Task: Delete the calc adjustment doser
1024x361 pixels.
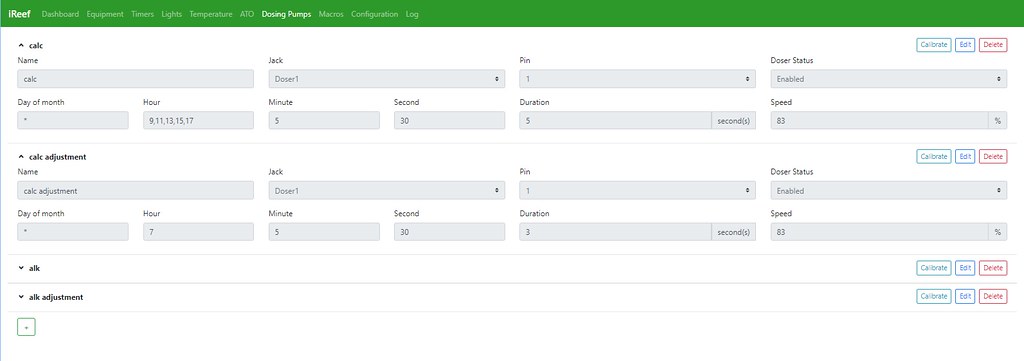Action: 993,157
